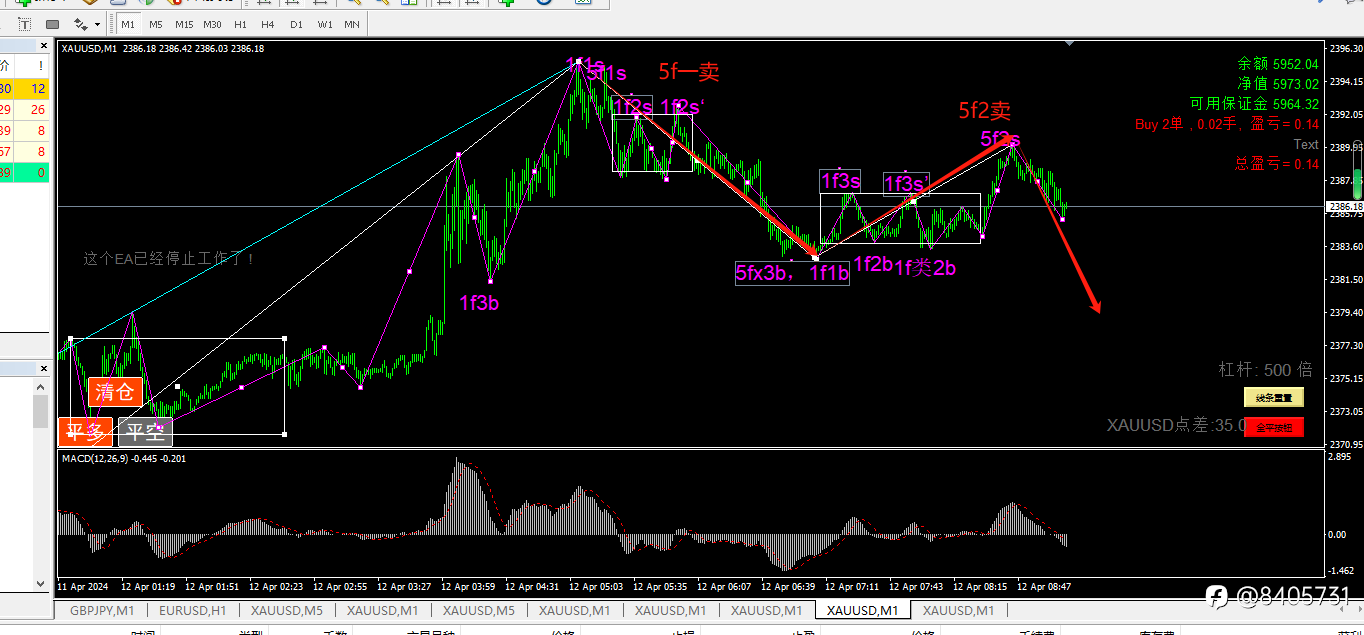Click the red 全平按钮 button

(1274, 427)
